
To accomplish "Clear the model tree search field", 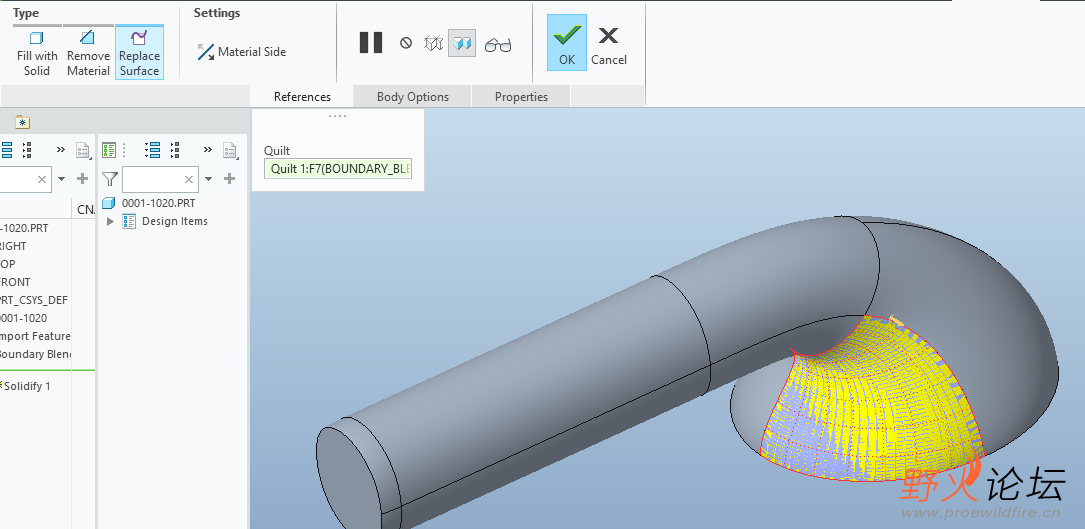I will click(42, 179).
